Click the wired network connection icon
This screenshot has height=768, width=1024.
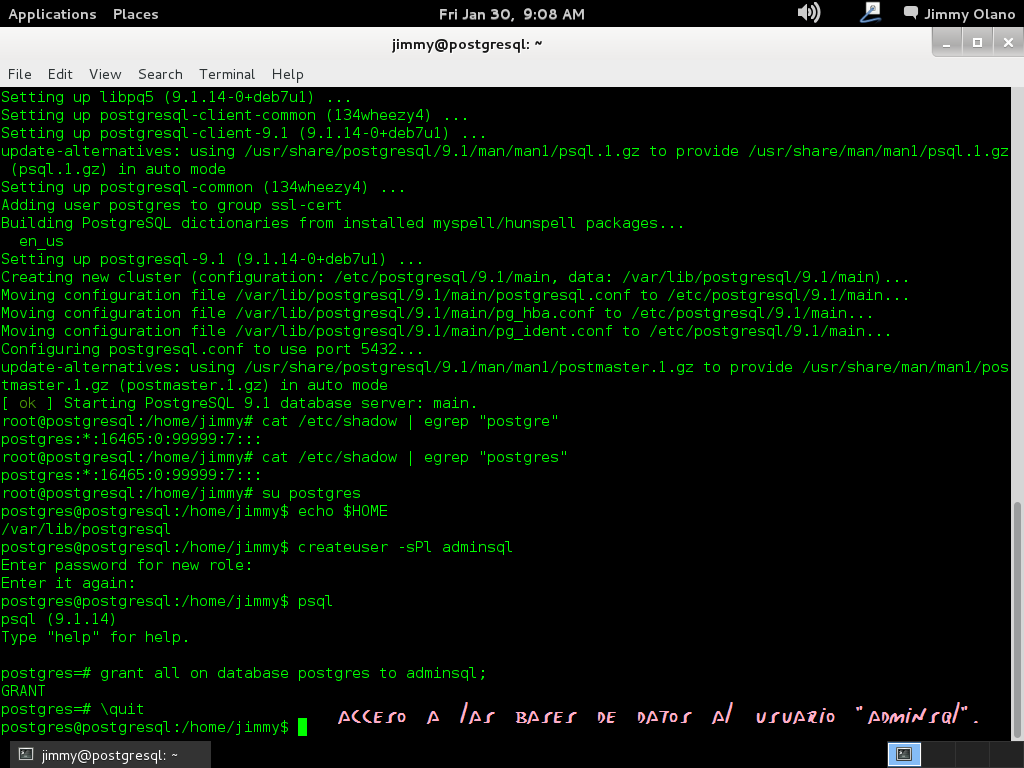tap(870, 13)
